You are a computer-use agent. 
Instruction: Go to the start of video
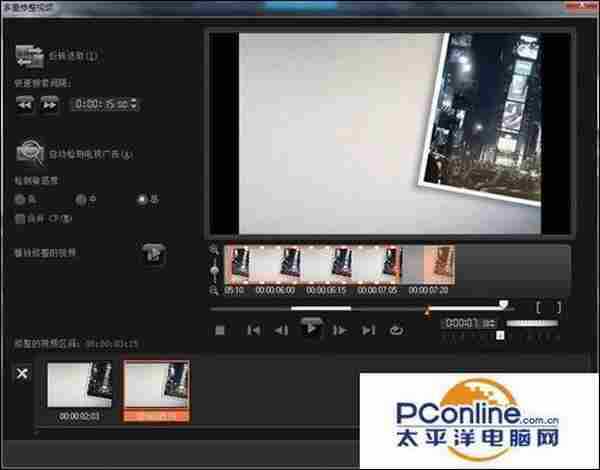pos(254,330)
